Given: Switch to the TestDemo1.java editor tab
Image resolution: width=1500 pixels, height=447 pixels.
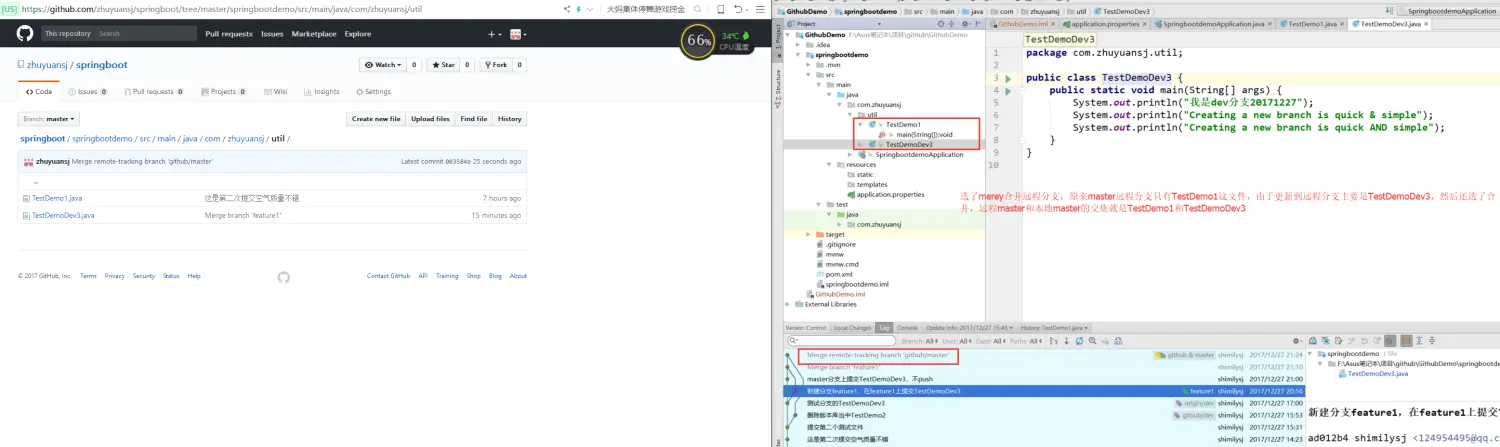Looking at the screenshot, I should [1312, 23].
